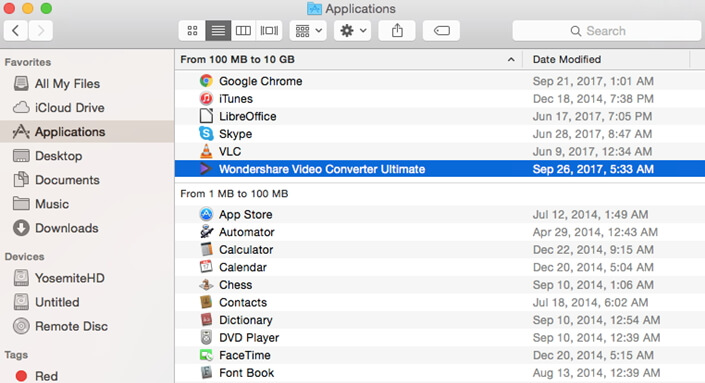The height and width of the screenshot is (383, 705).
Task: Click the Share toolbar button
Action: (x=397, y=31)
